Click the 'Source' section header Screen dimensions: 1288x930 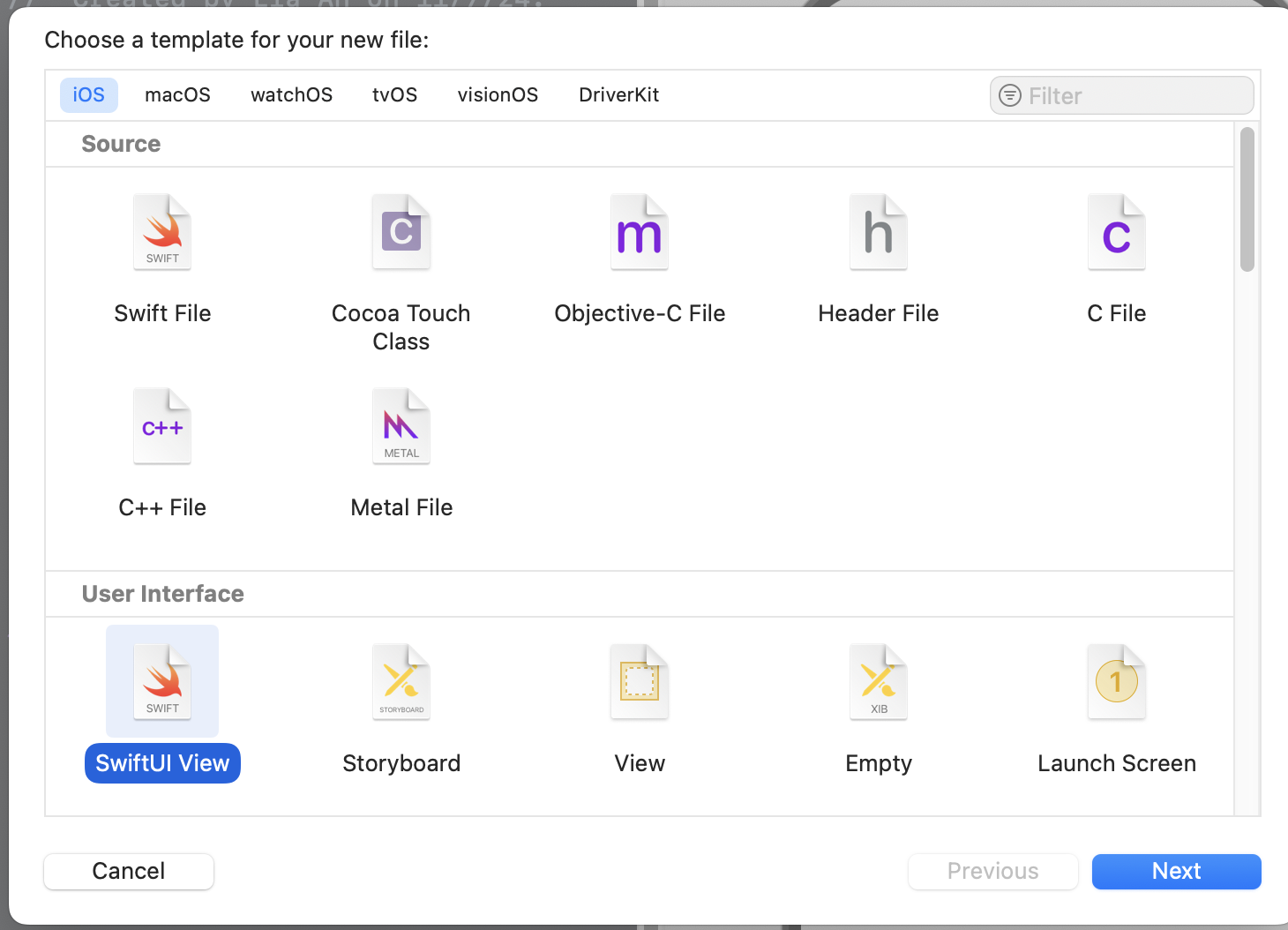tap(121, 144)
